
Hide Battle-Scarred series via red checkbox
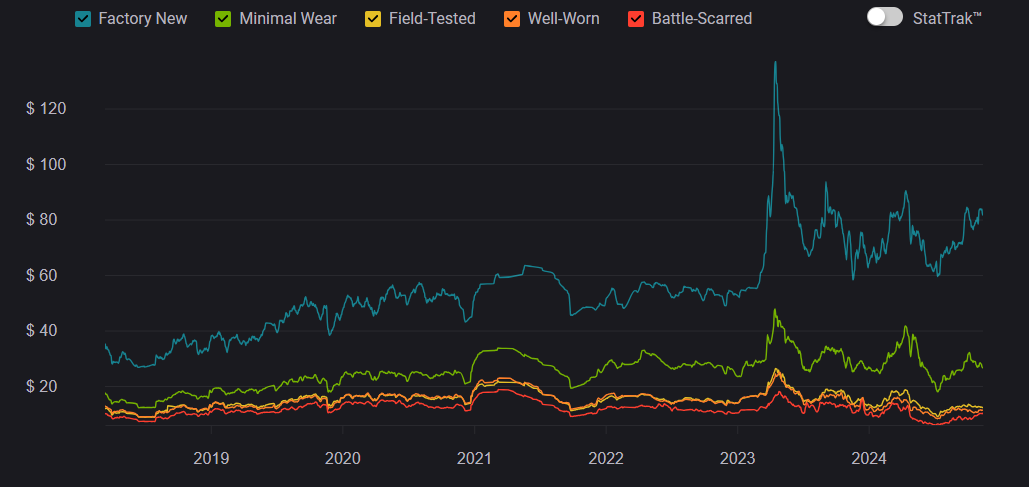[635, 19]
